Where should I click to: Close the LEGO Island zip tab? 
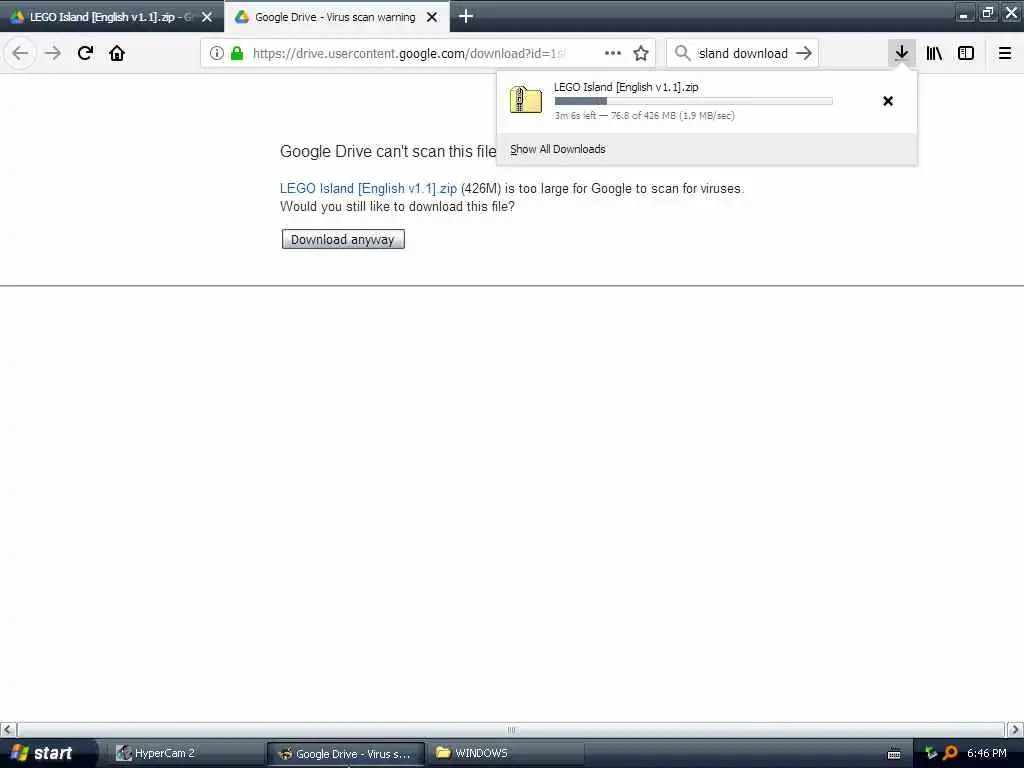click(x=207, y=17)
